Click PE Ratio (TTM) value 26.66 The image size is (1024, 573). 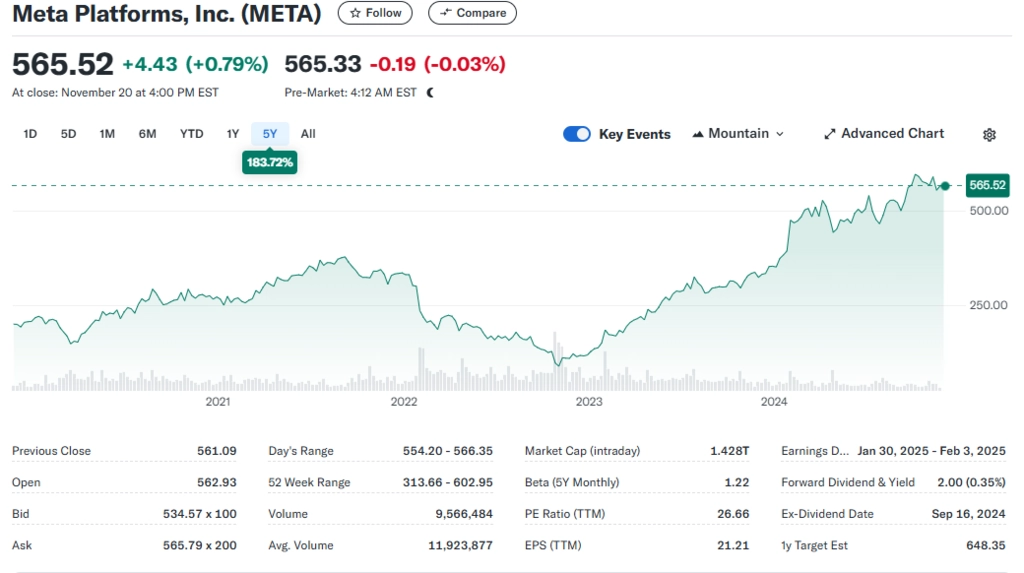tap(733, 514)
